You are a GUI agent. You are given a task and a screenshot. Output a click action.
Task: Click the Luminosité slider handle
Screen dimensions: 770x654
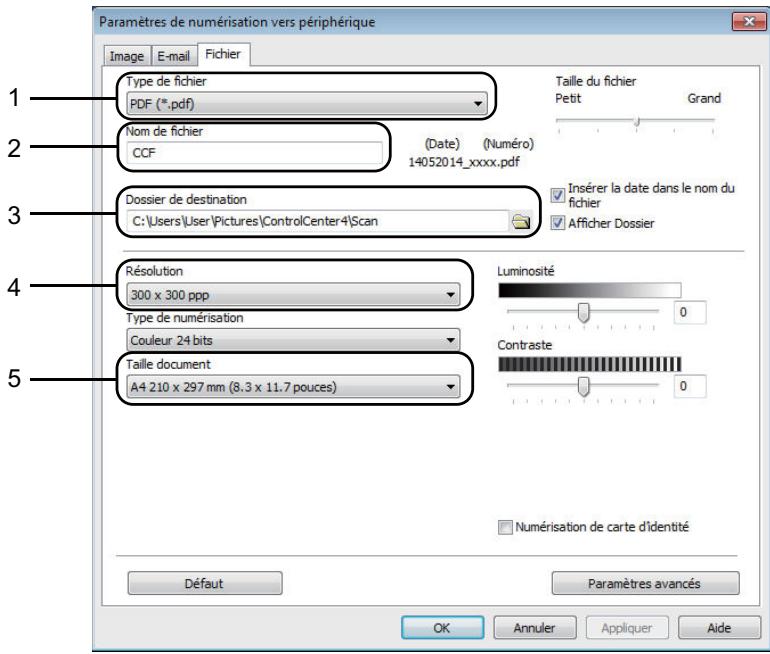pyautogui.click(x=583, y=312)
